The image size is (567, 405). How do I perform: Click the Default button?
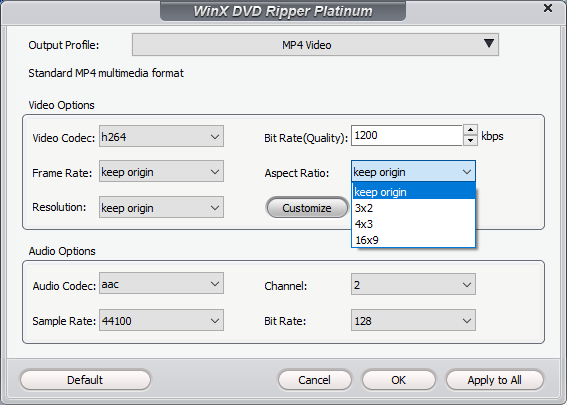click(85, 380)
